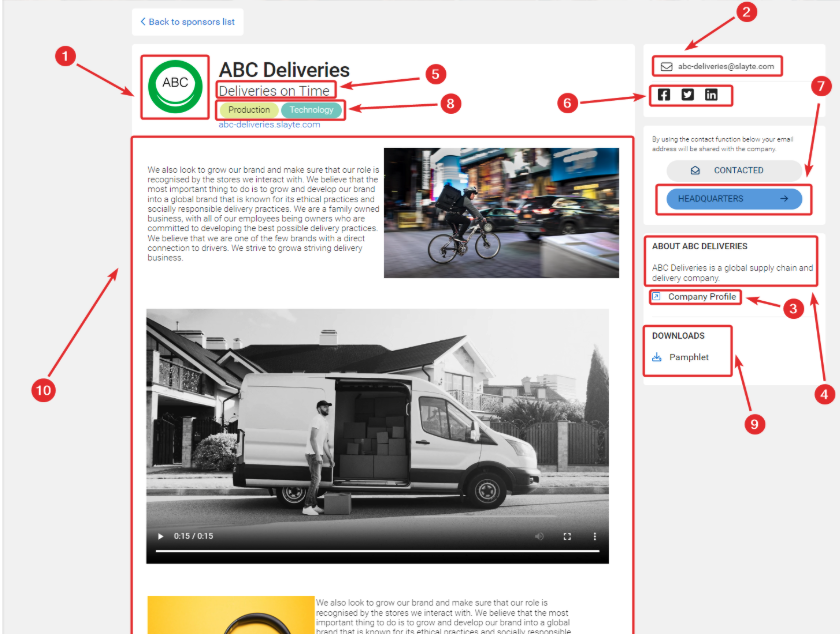Open the Twitter social icon

687,95
